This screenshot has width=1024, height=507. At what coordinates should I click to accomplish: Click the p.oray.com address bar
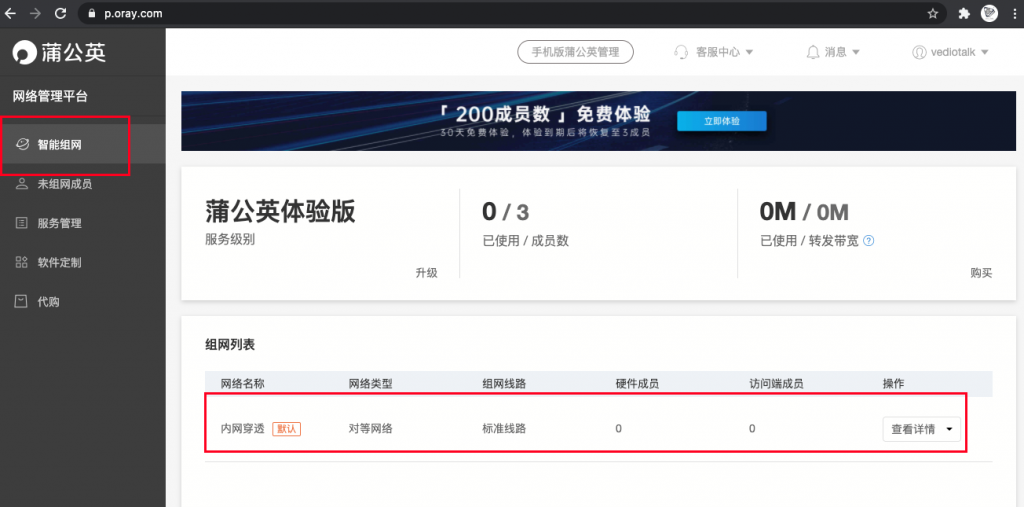[513, 13]
